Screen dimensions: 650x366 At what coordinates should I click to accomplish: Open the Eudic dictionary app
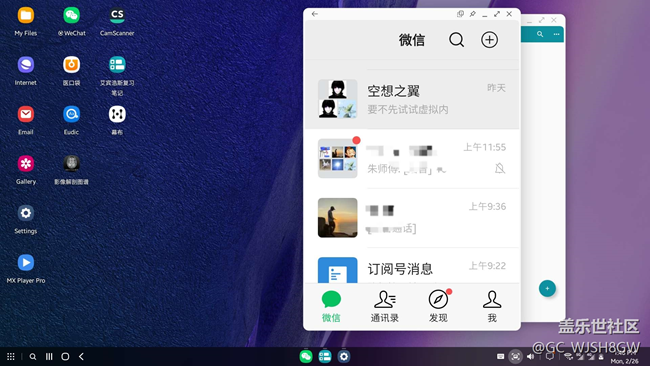click(71, 114)
